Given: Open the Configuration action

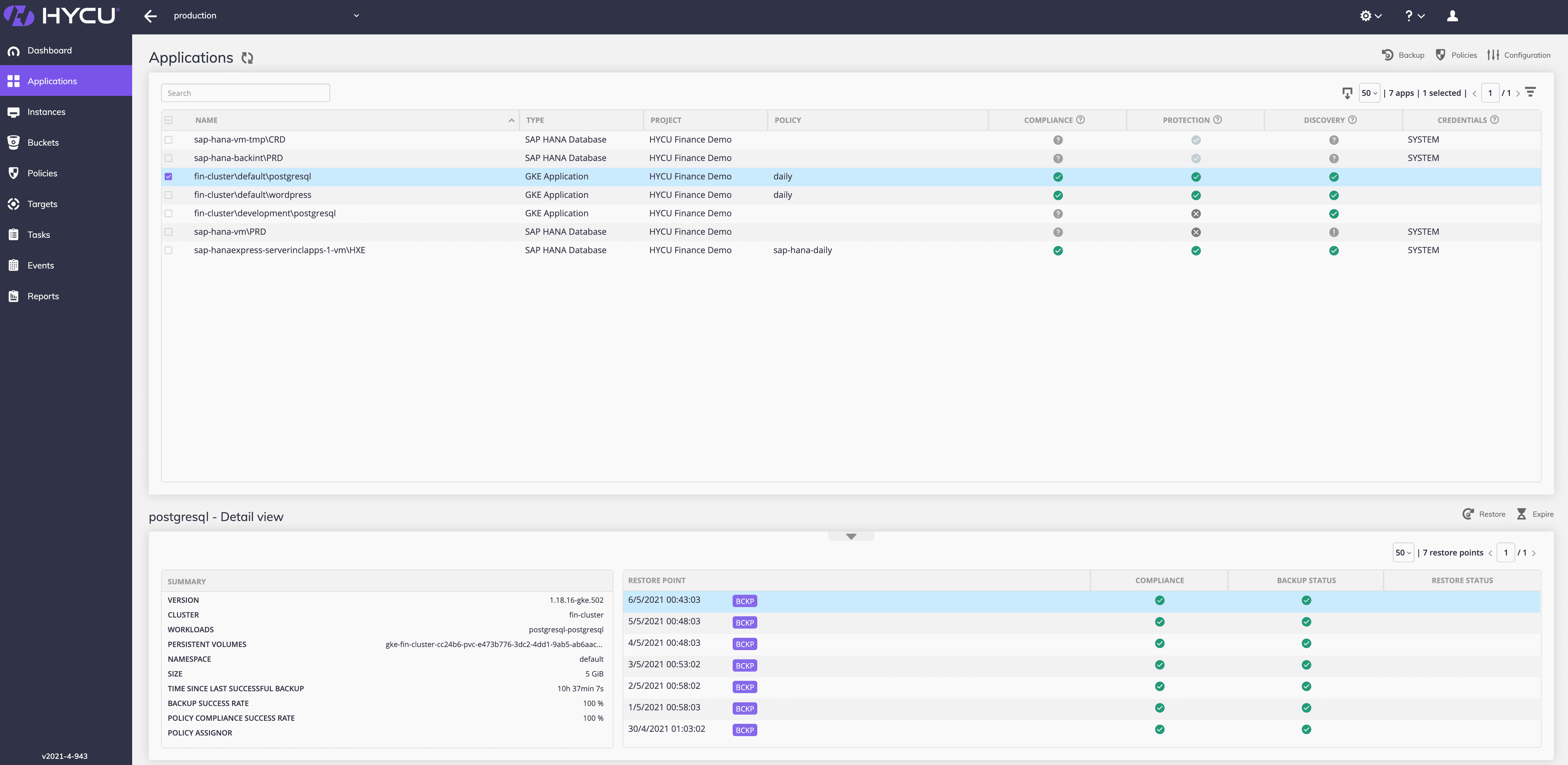Looking at the screenshot, I should point(1519,55).
